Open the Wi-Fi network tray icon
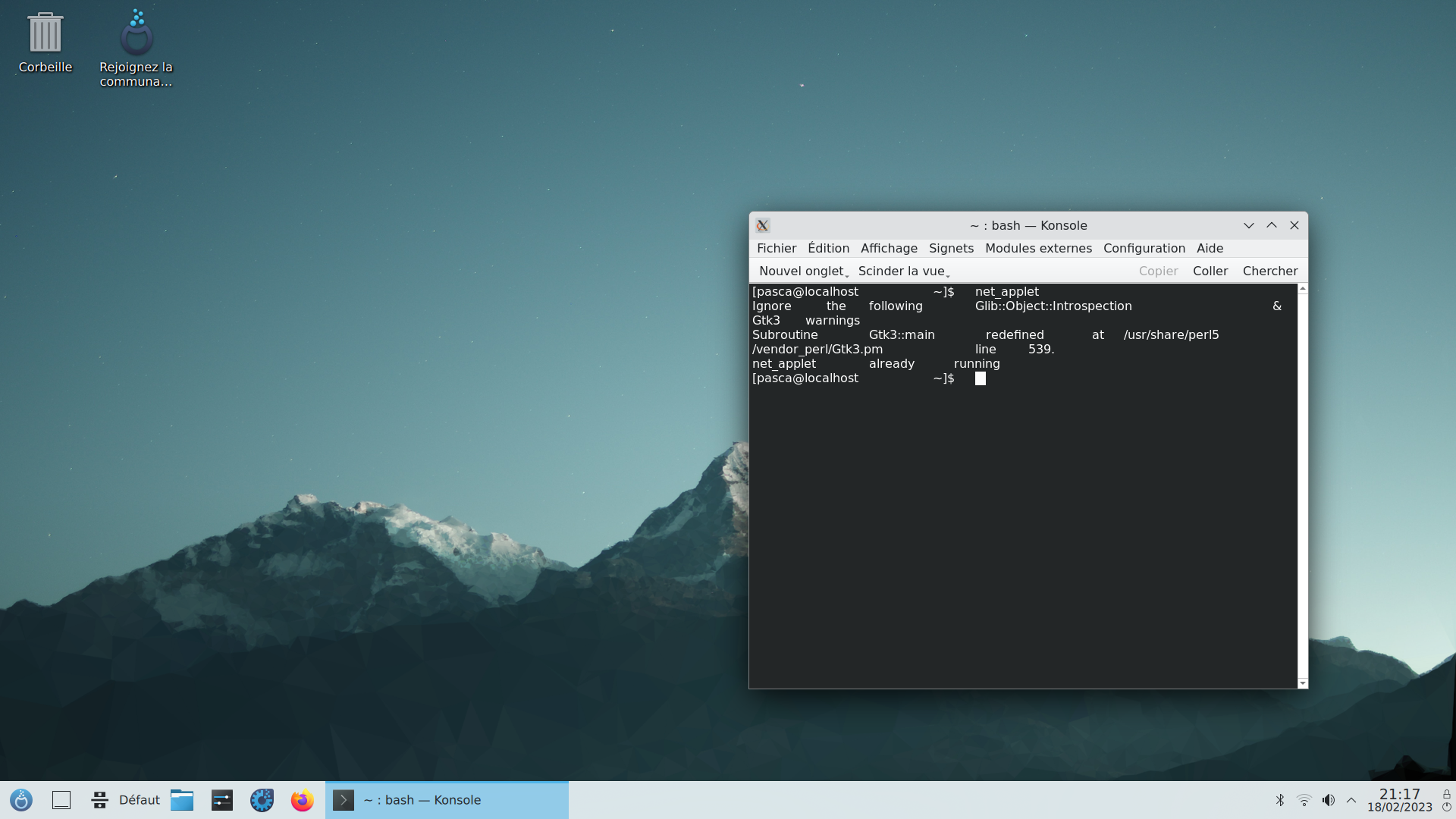Viewport: 1456px width, 819px height. pos(1304,800)
